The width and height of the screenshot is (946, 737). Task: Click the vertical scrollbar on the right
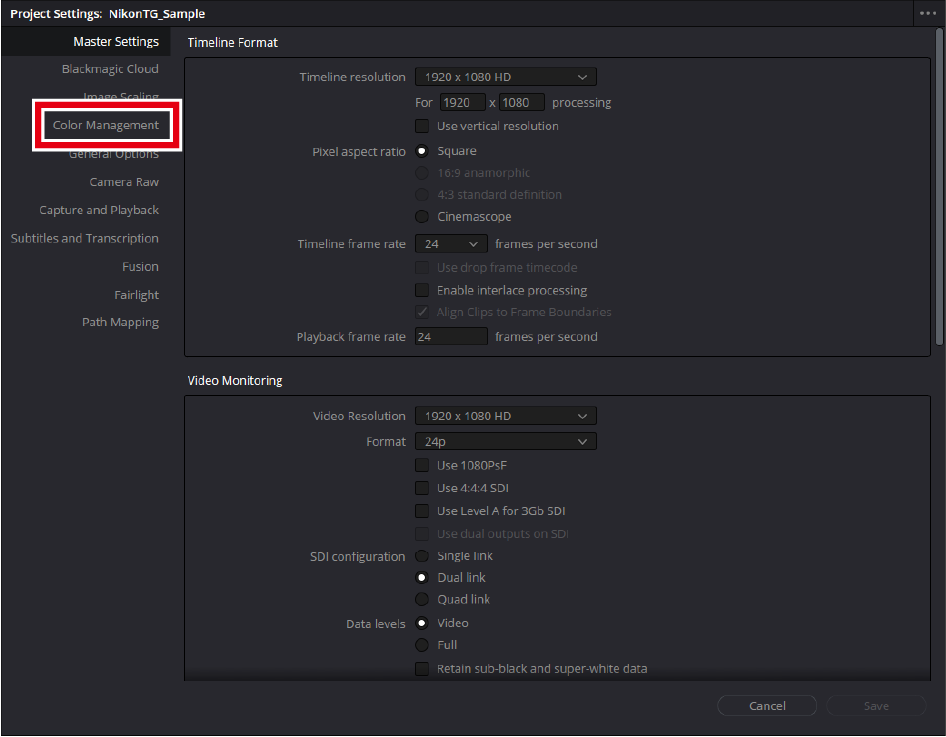[939, 190]
